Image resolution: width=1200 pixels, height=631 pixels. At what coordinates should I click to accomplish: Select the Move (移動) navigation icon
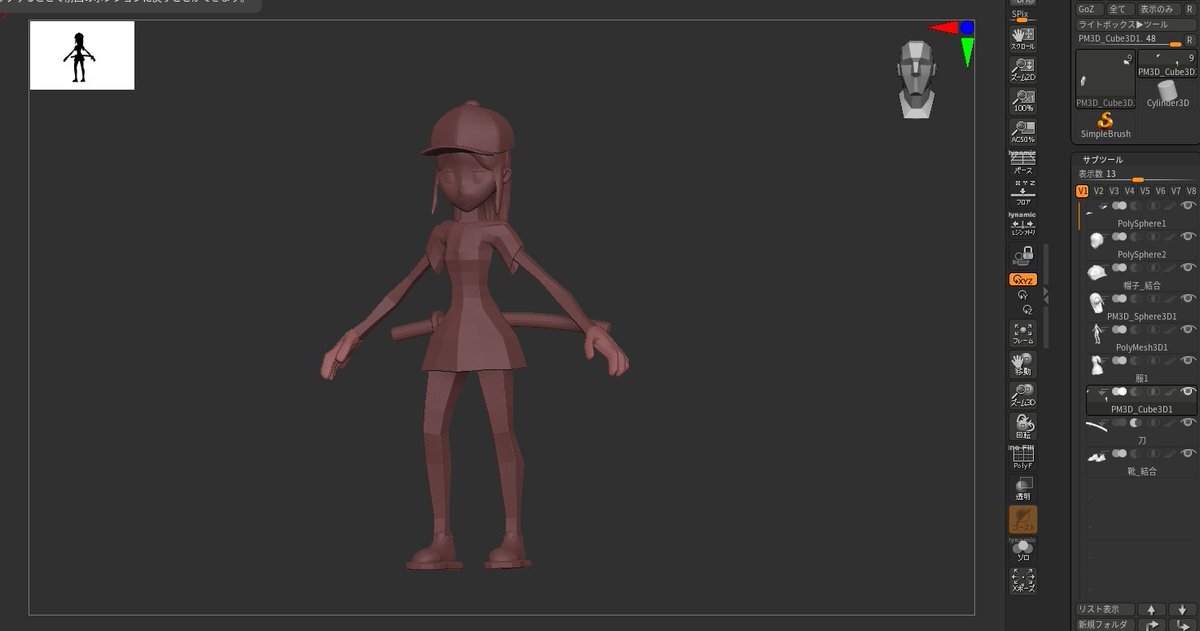[1023, 364]
